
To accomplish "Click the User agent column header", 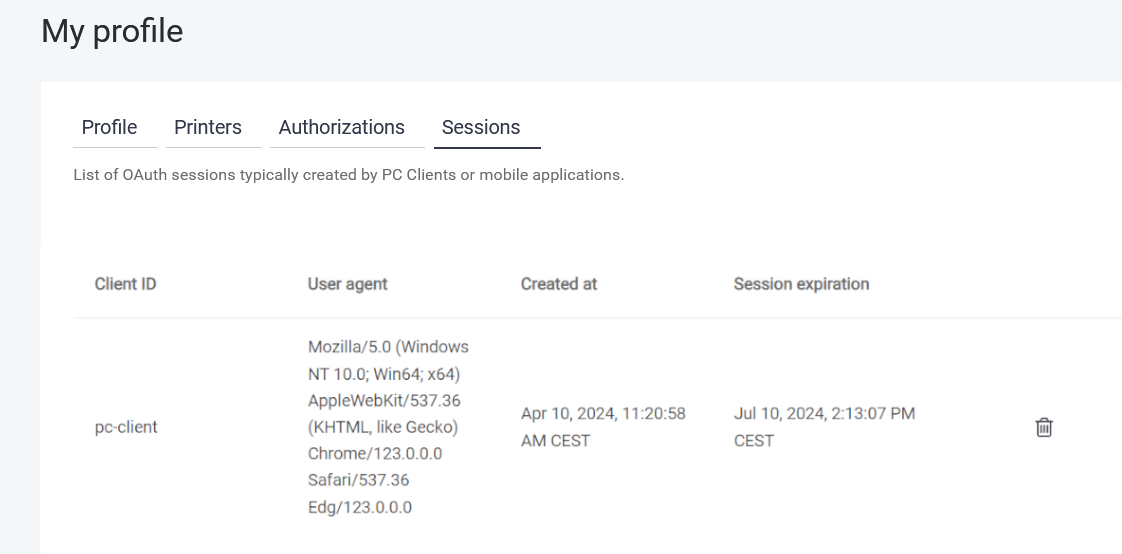I will pyautogui.click(x=347, y=284).
